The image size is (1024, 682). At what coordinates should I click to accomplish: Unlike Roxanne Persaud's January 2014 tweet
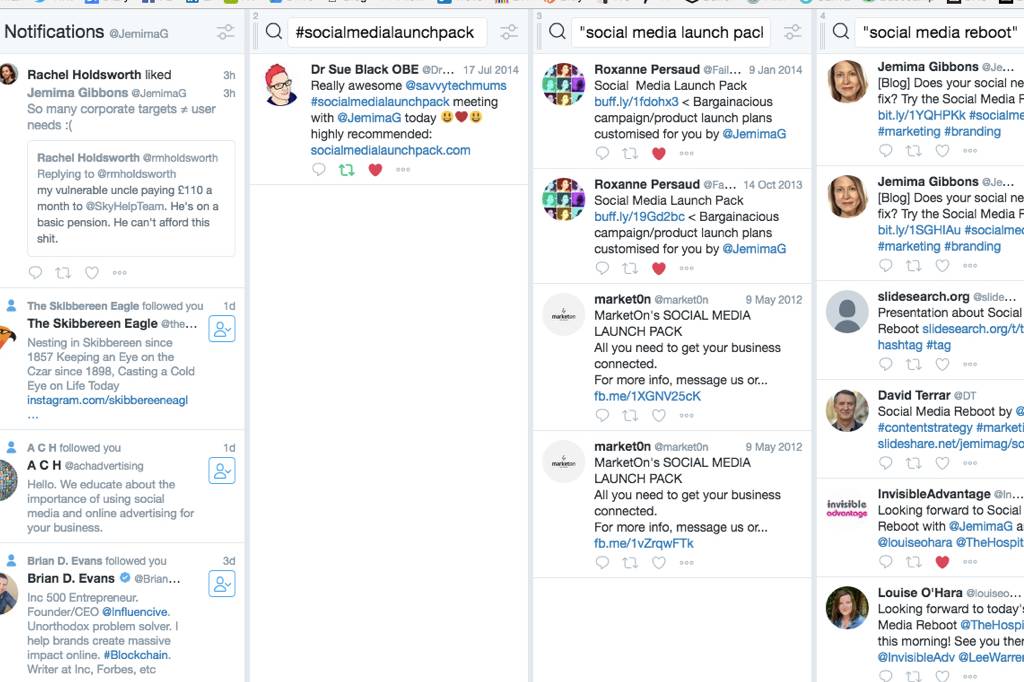[659, 154]
